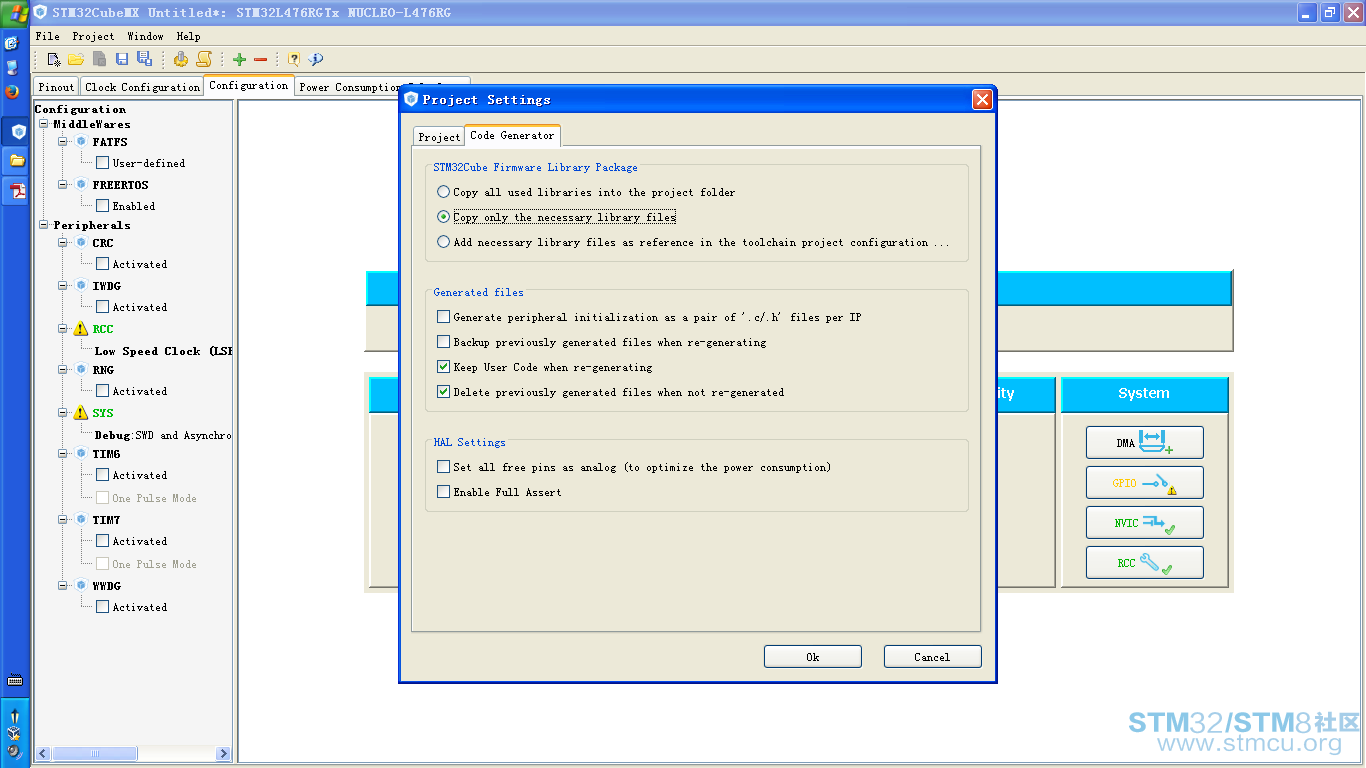Select Copy all used libraries option
1366x768 pixels.
(x=444, y=192)
